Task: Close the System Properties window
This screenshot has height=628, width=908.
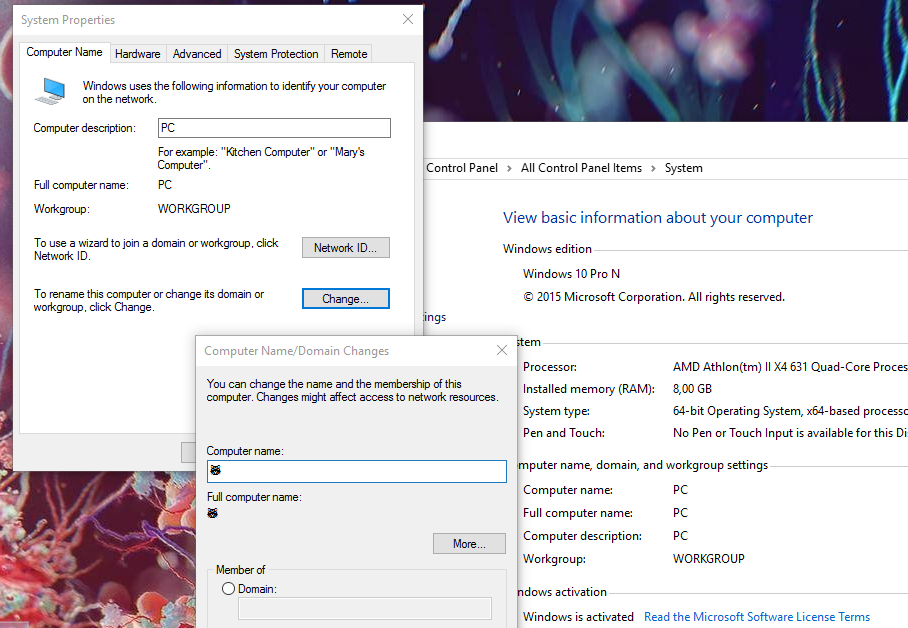Action: click(408, 19)
